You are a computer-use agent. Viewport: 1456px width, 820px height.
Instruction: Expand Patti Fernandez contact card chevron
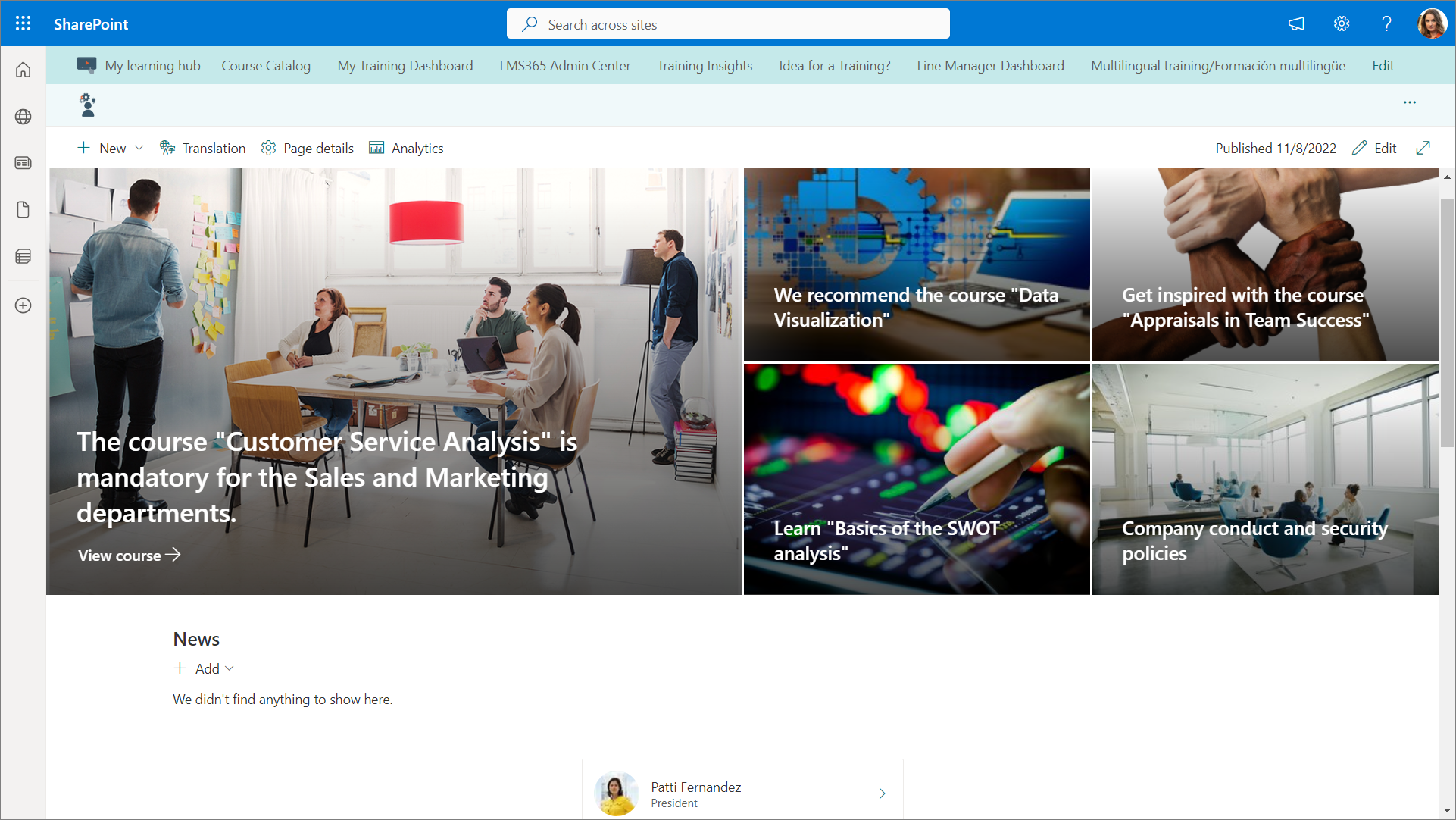pos(882,793)
